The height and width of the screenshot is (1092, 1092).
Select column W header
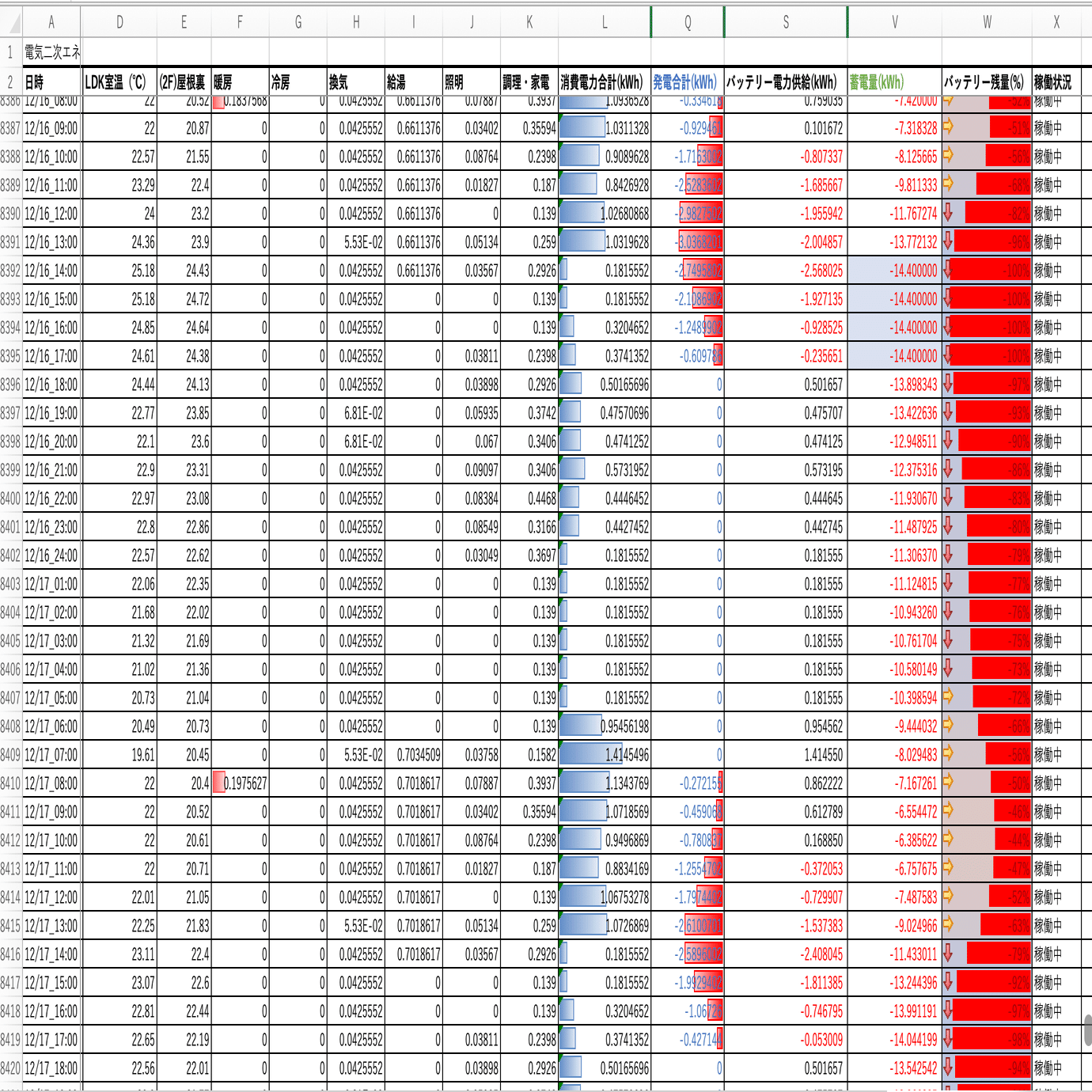click(987, 22)
